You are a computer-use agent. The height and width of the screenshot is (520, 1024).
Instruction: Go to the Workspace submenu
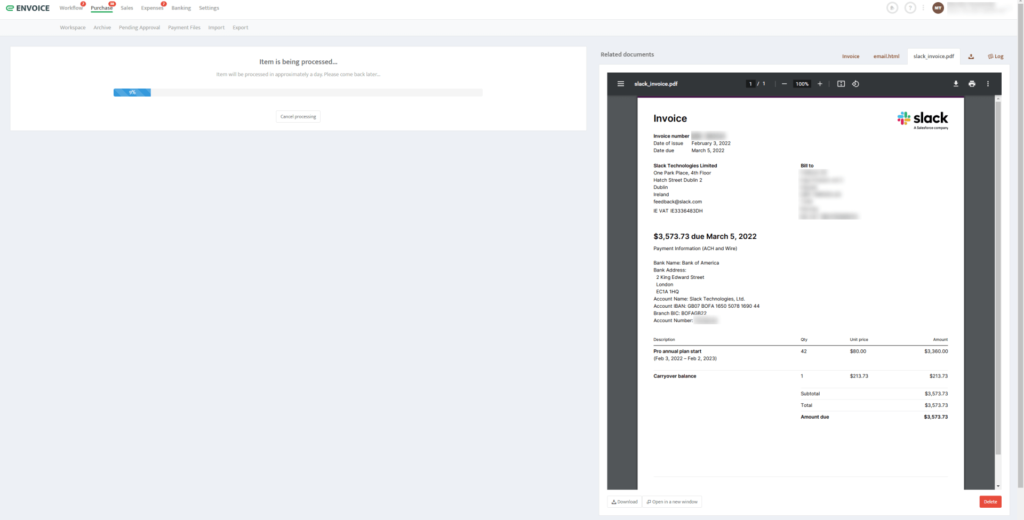point(72,27)
